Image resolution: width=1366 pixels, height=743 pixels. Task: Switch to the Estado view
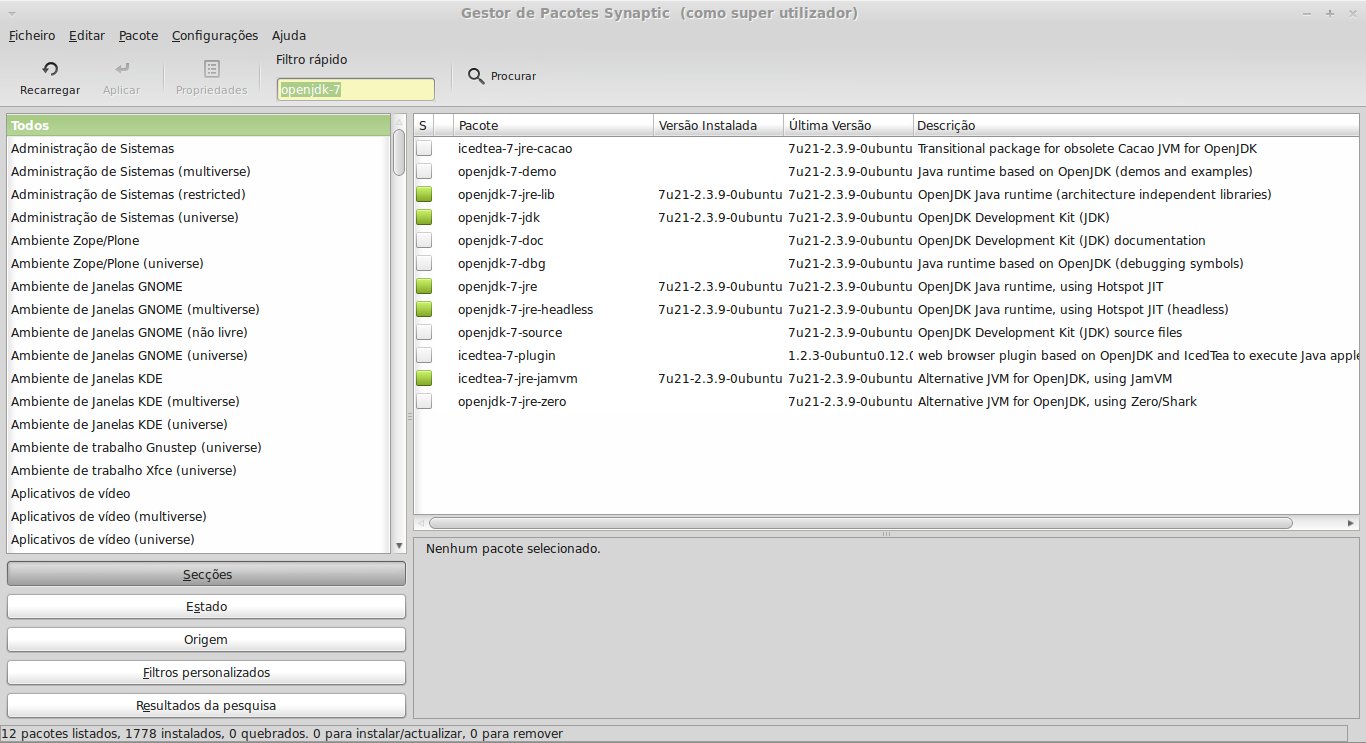tap(205, 606)
